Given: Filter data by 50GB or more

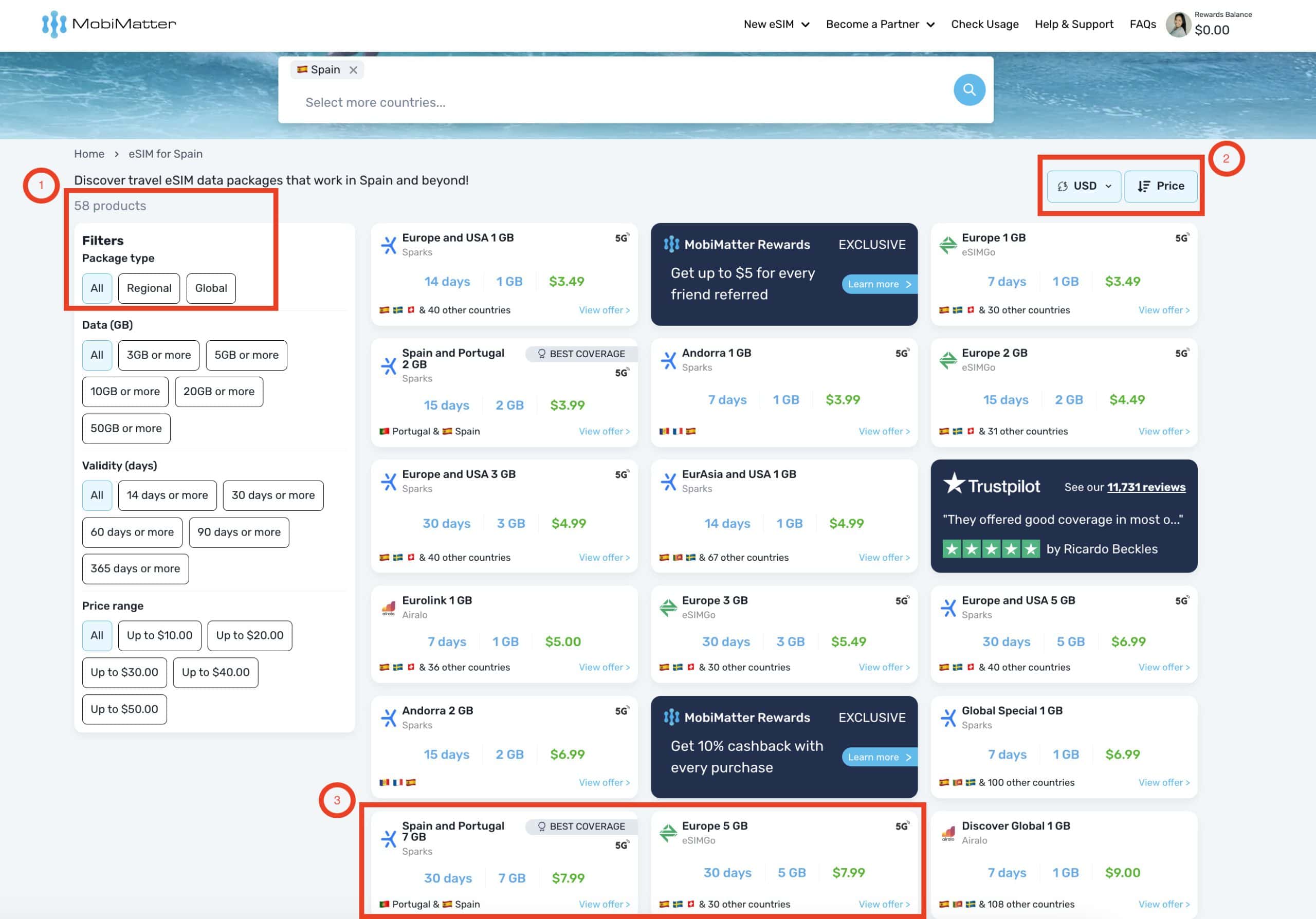Looking at the screenshot, I should (x=126, y=429).
